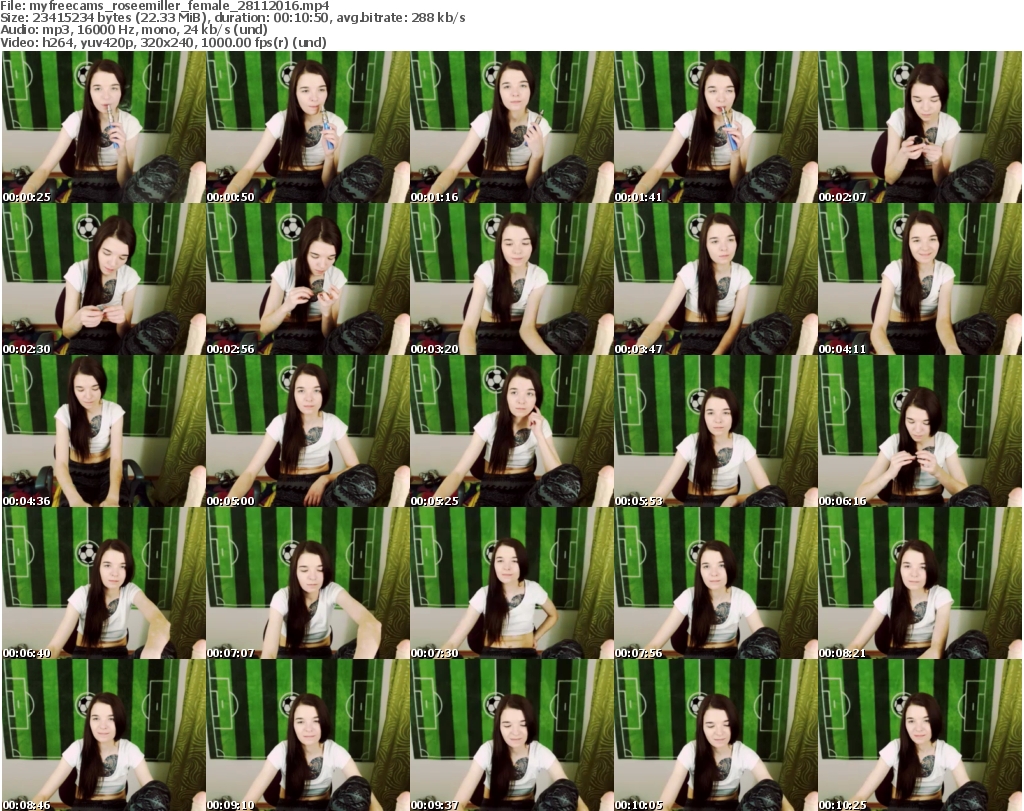Open the frame timestamped 00:04:11
1024x811 pixels.
(920, 279)
